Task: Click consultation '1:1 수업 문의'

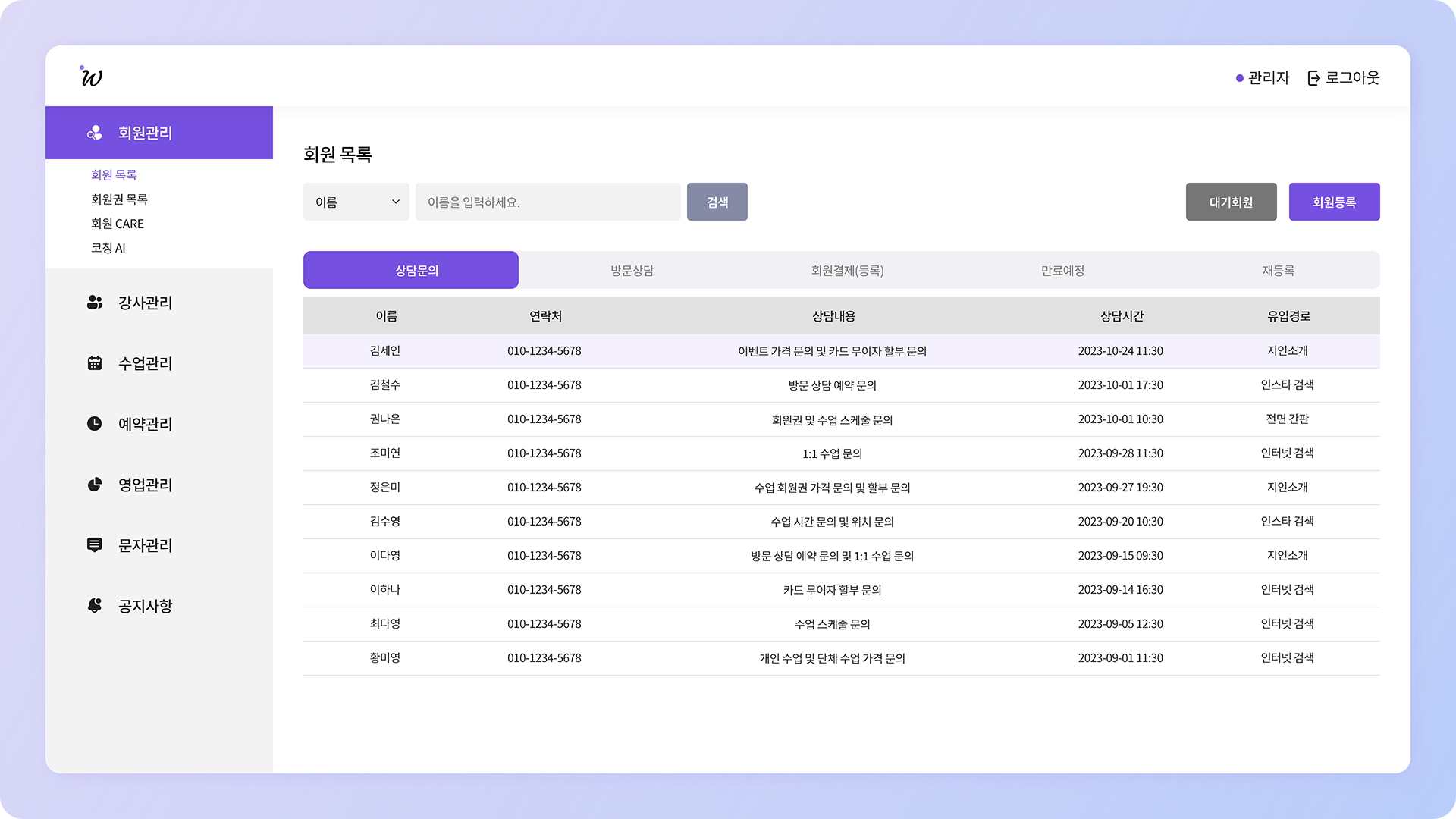Action: (x=833, y=453)
